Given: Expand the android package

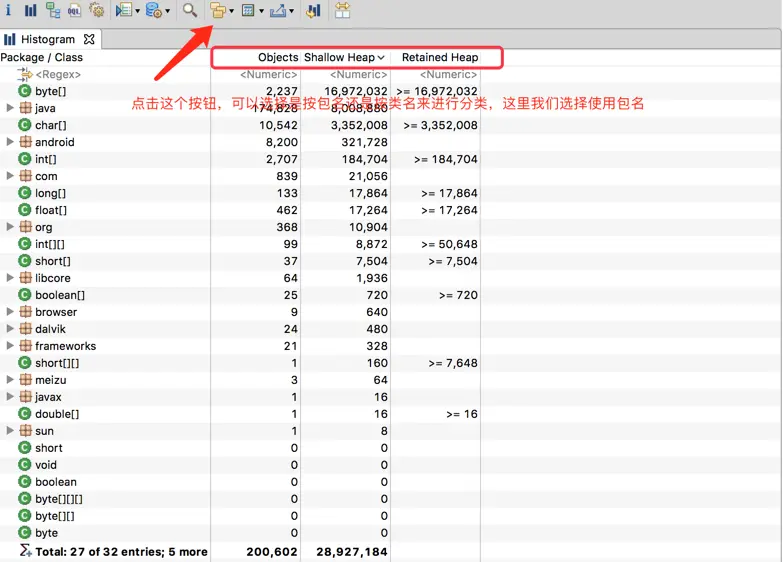Looking at the screenshot, I should point(9,142).
